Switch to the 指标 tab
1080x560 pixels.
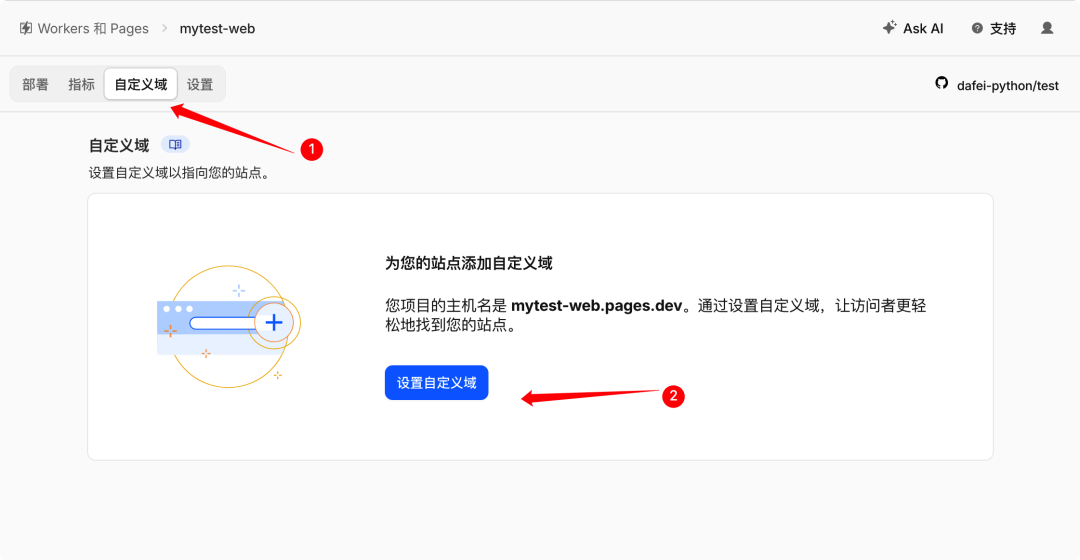pos(81,84)
